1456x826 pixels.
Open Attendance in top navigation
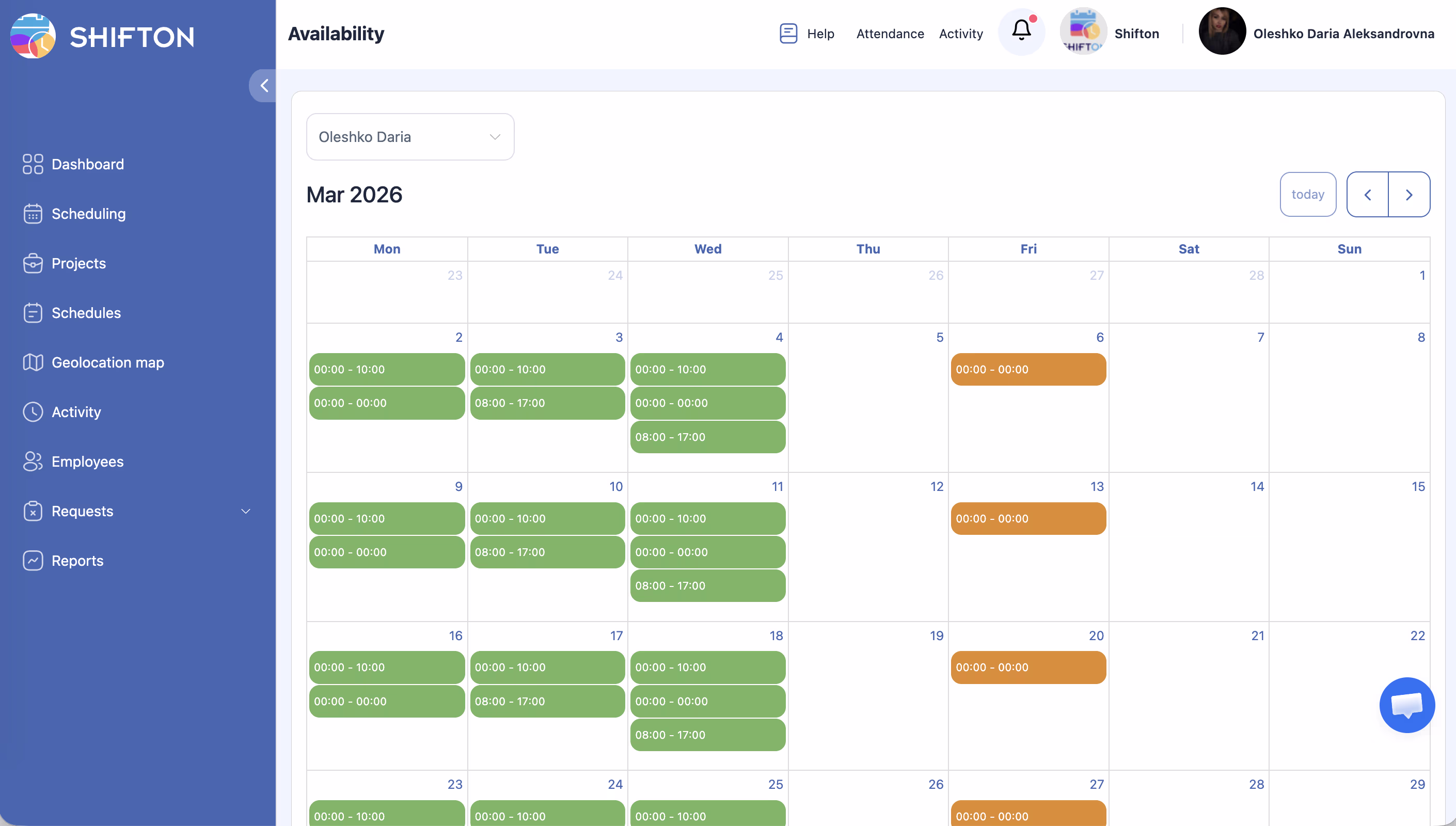pos(890,34)
